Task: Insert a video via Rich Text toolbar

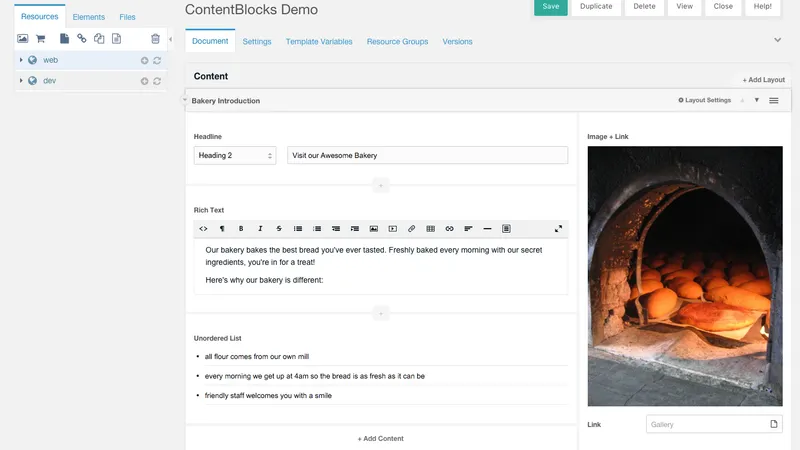Action: (x=392, y=229)
